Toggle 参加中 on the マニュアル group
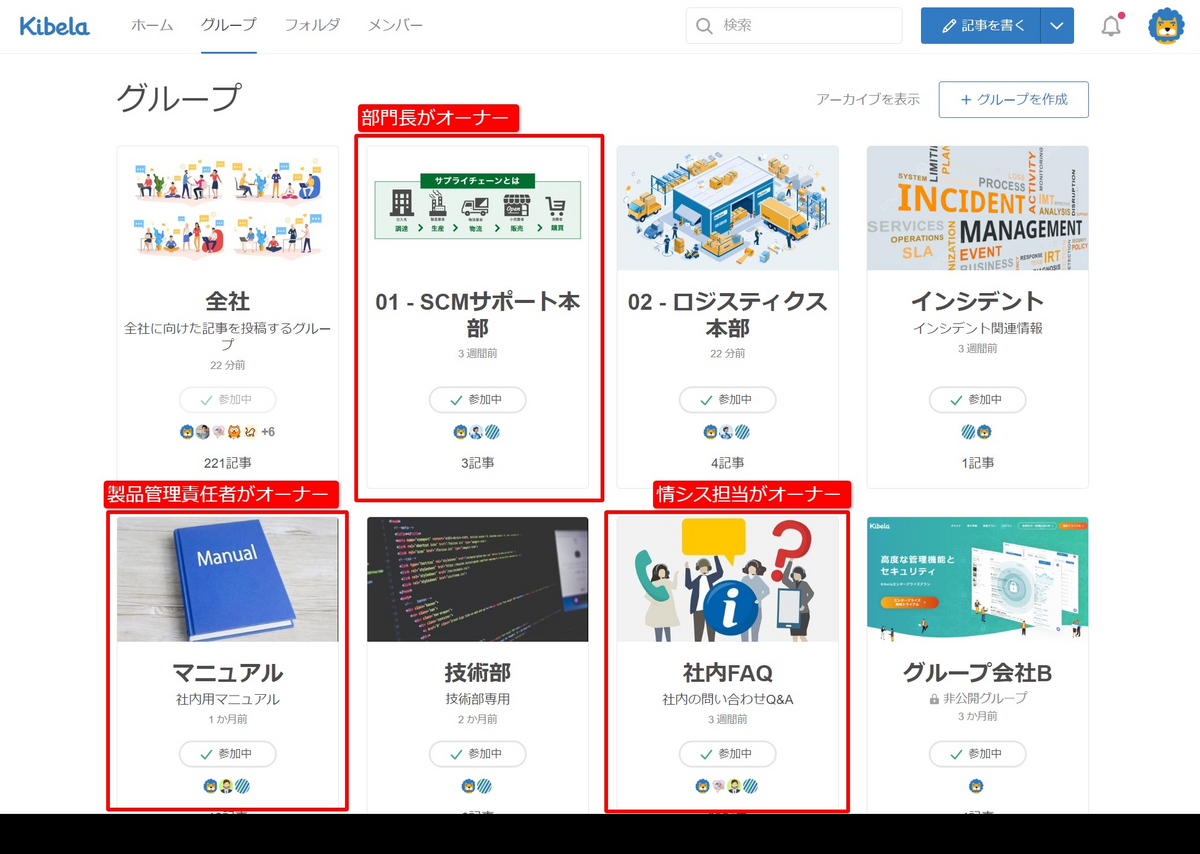Screen dimensions: 1200x854 click(x=227, y=754)
